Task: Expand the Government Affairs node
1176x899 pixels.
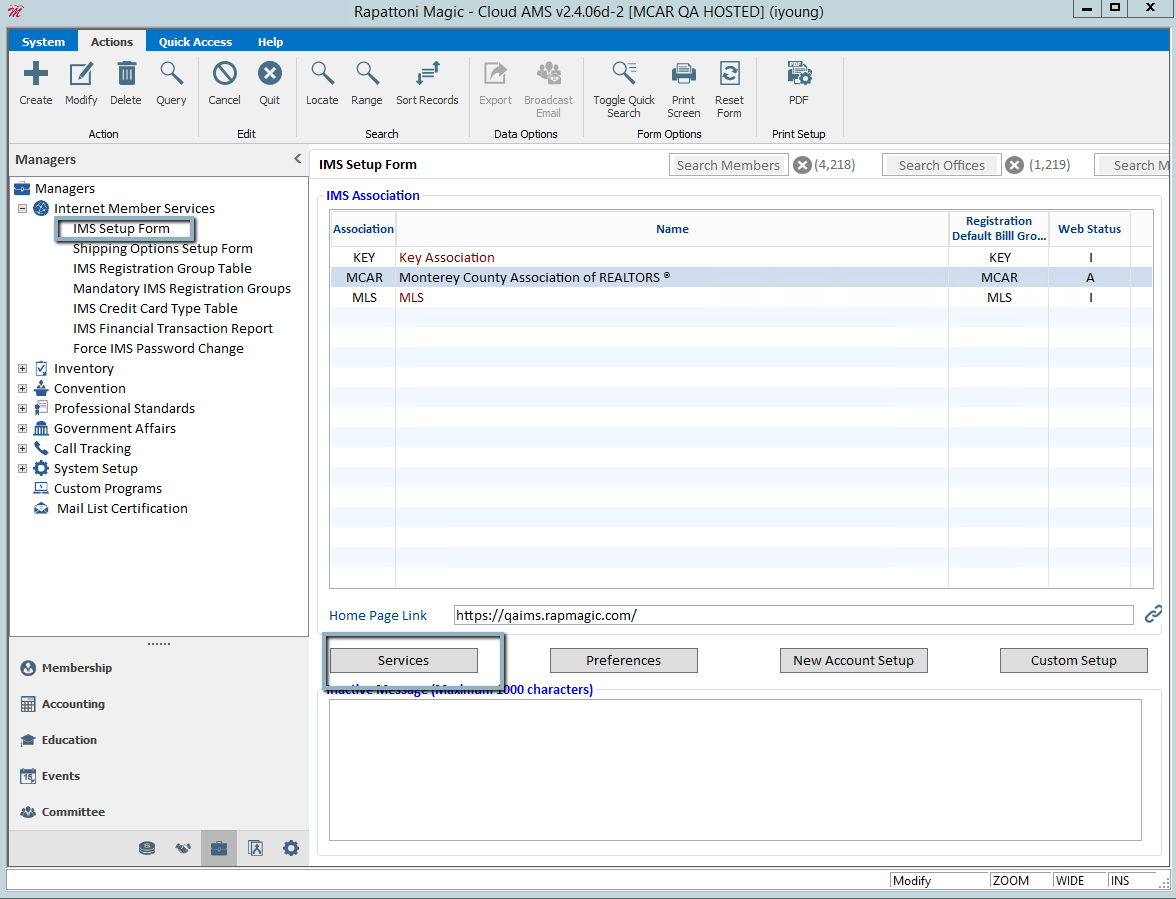Action: pyautogui.click(x=22, y=428)
